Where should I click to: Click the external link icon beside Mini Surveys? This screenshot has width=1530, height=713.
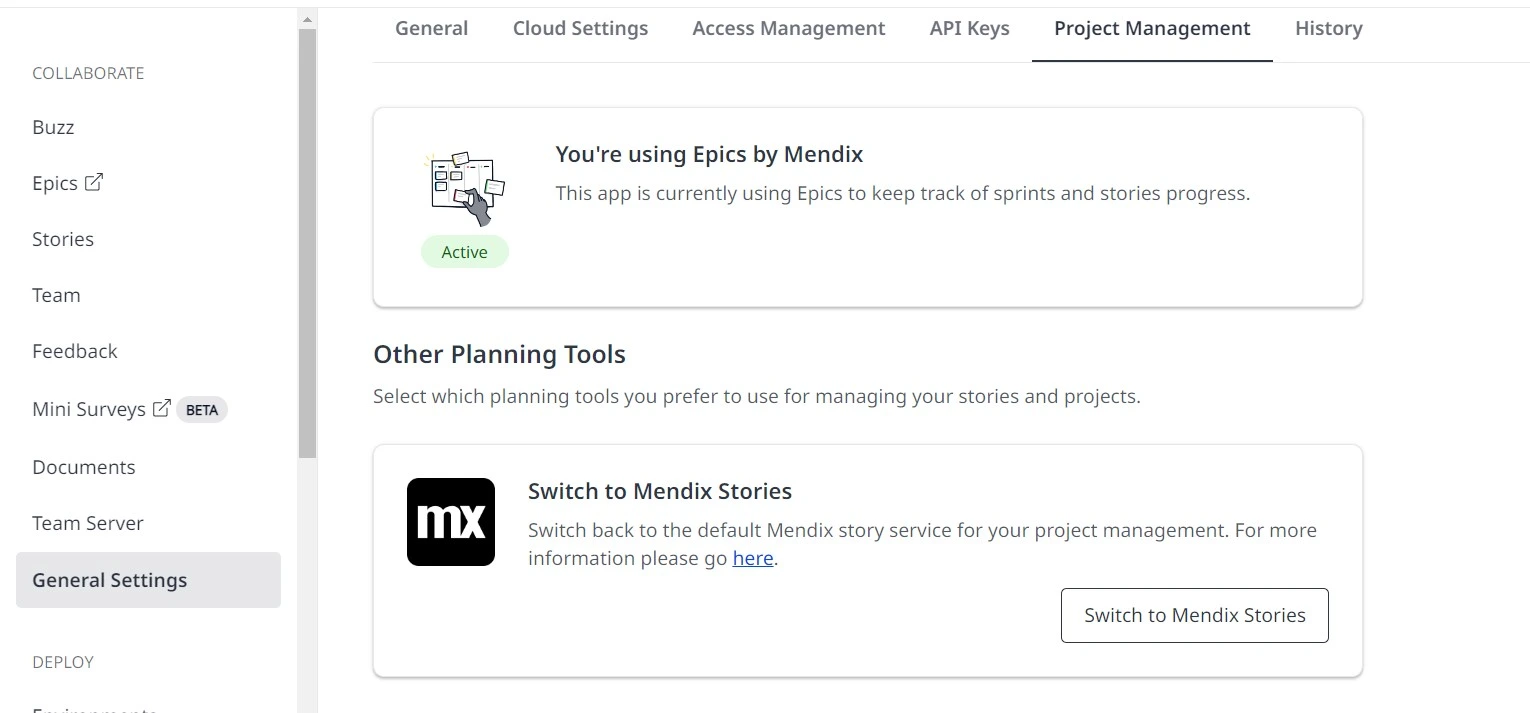[x=161, y=408]
